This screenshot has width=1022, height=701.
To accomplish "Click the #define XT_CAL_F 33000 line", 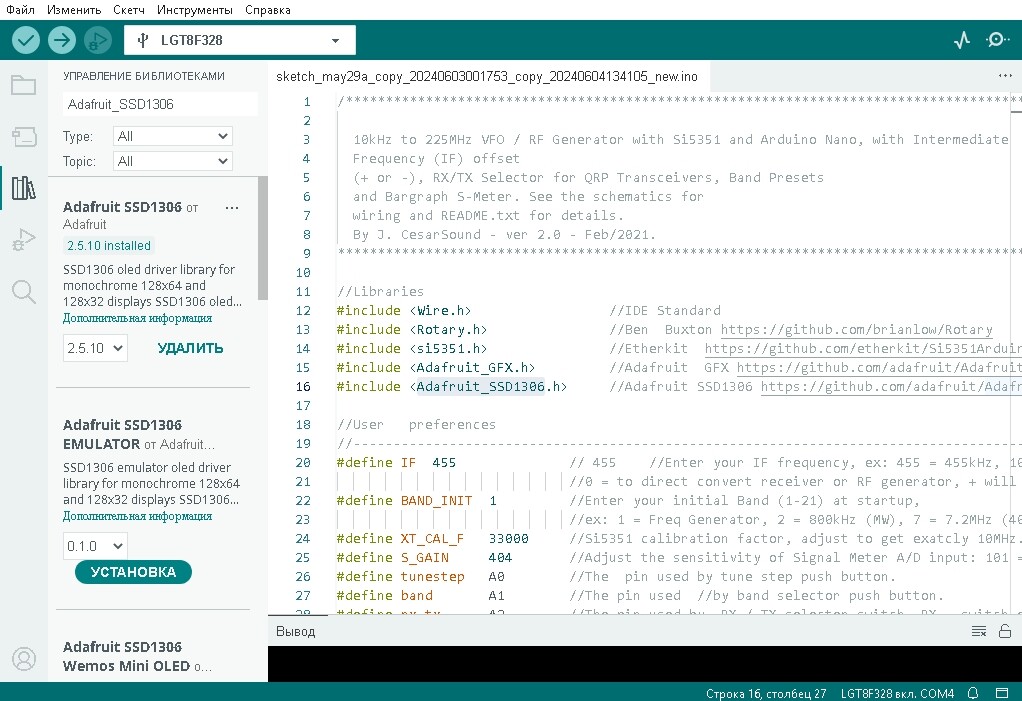I will [432, 539].
